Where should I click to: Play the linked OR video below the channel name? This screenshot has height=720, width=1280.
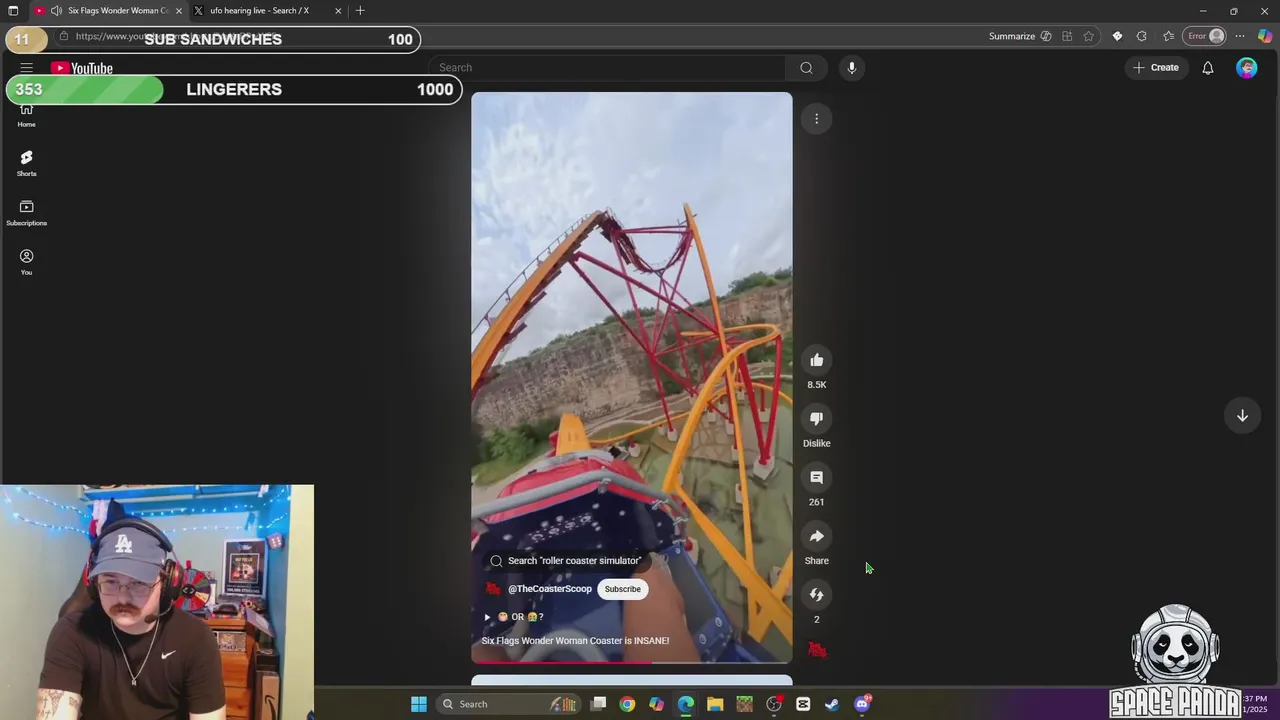[513, 617]
